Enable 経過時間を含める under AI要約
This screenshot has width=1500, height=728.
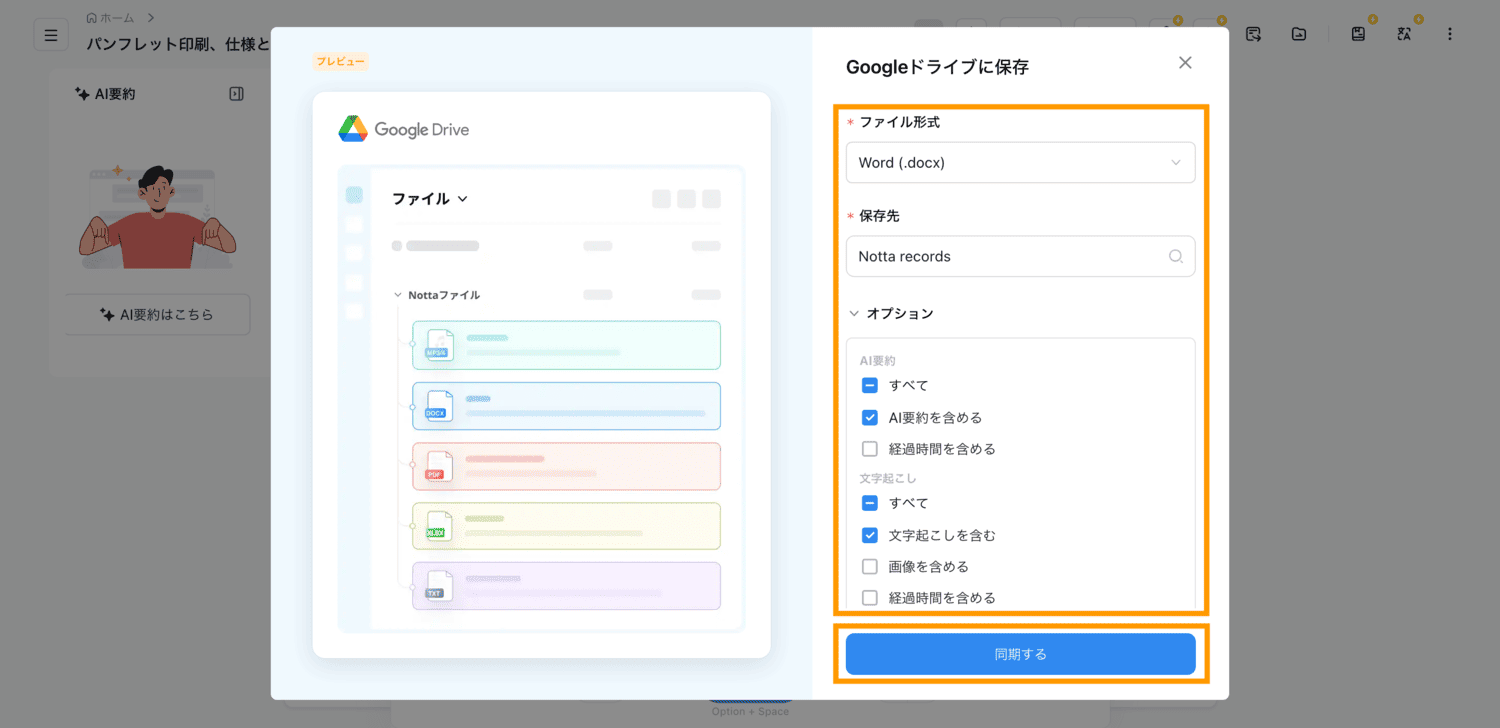(x=870, y=449)
